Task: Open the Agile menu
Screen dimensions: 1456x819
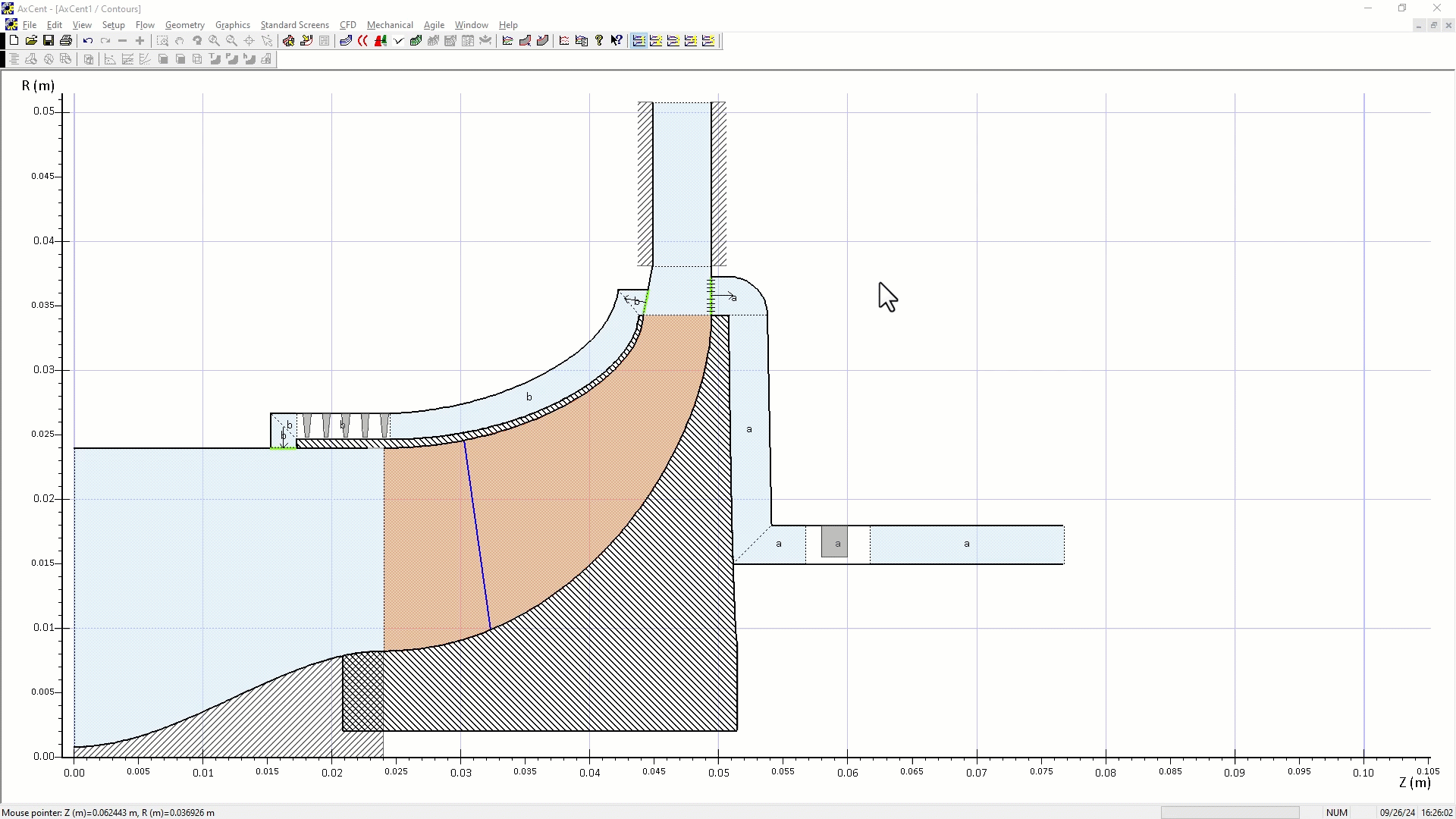Action: (x=434, y=25)
